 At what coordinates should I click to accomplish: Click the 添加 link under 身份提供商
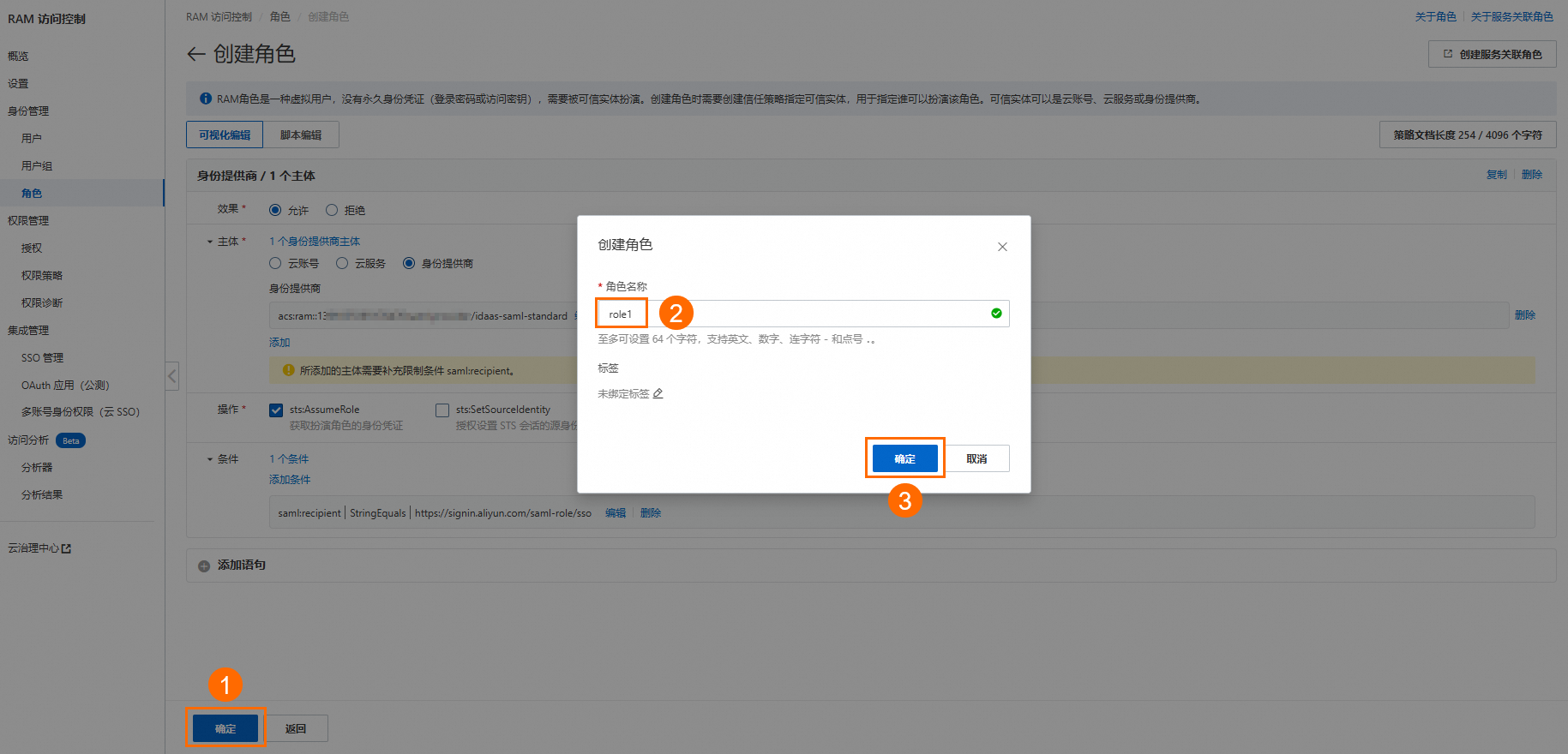[279, 342]
